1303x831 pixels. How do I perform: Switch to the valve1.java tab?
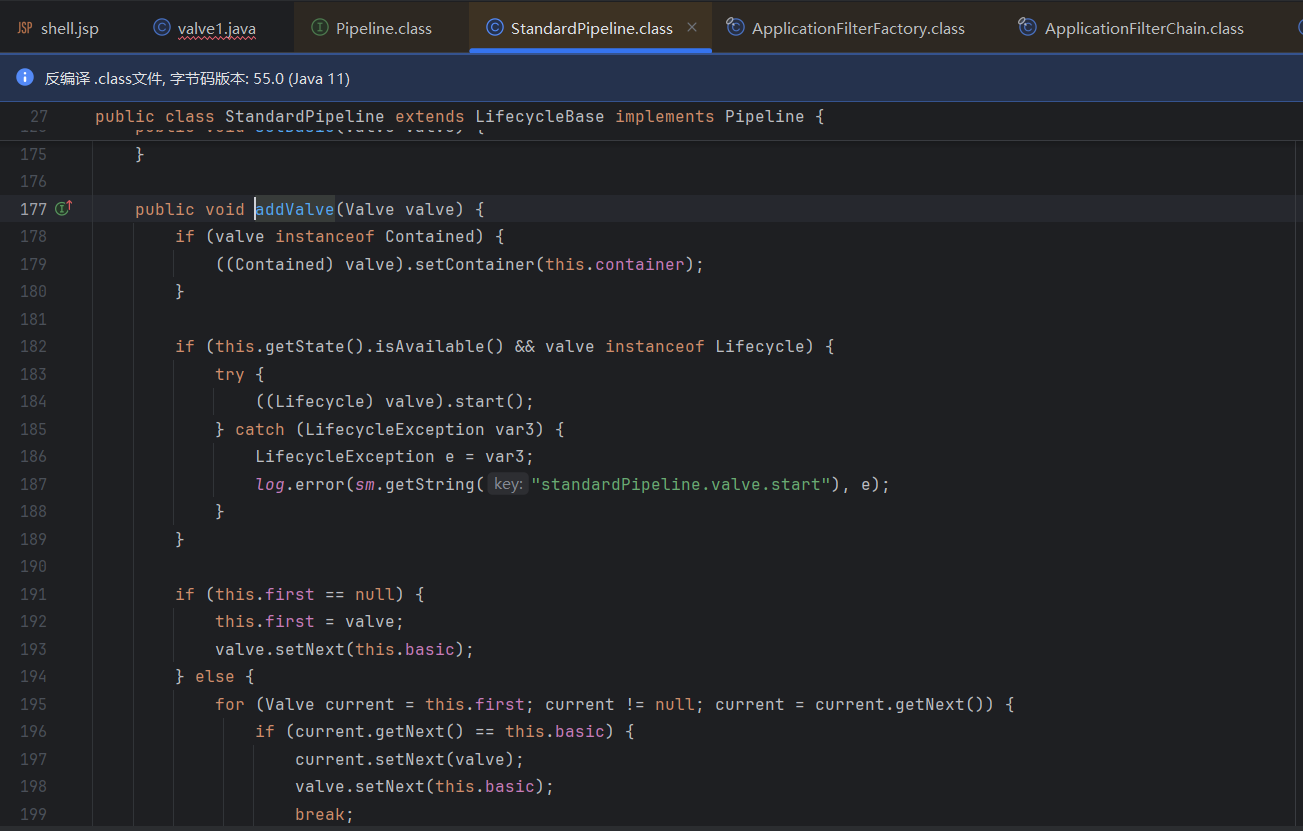[x=216, y=29]
